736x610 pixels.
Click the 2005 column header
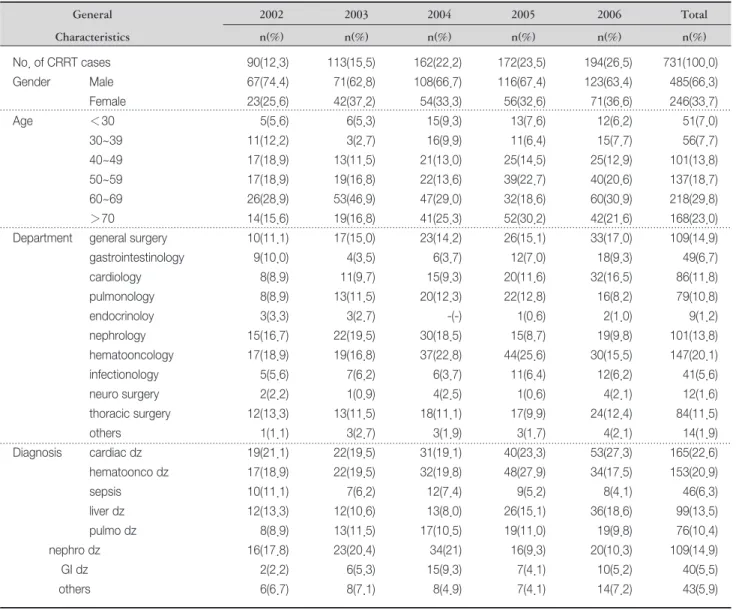coord(523,15)
